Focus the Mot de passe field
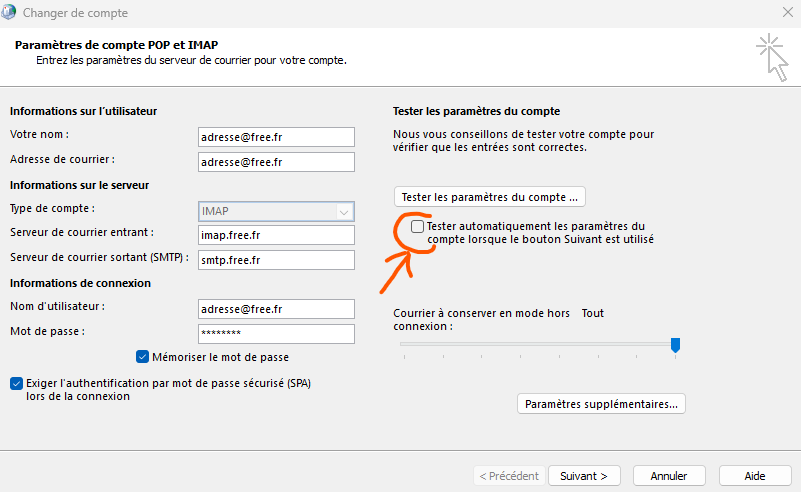Viewport: 801px width, 492px height. coord(276,334)
